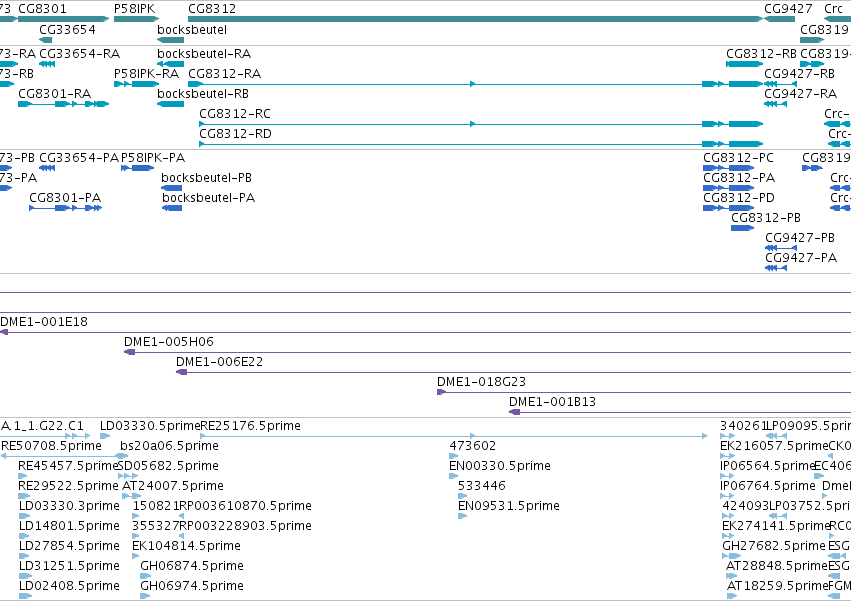The height and width of the screenshot is (601, 851).
Task: Select the 533446 feature
Action: point(462,496)
